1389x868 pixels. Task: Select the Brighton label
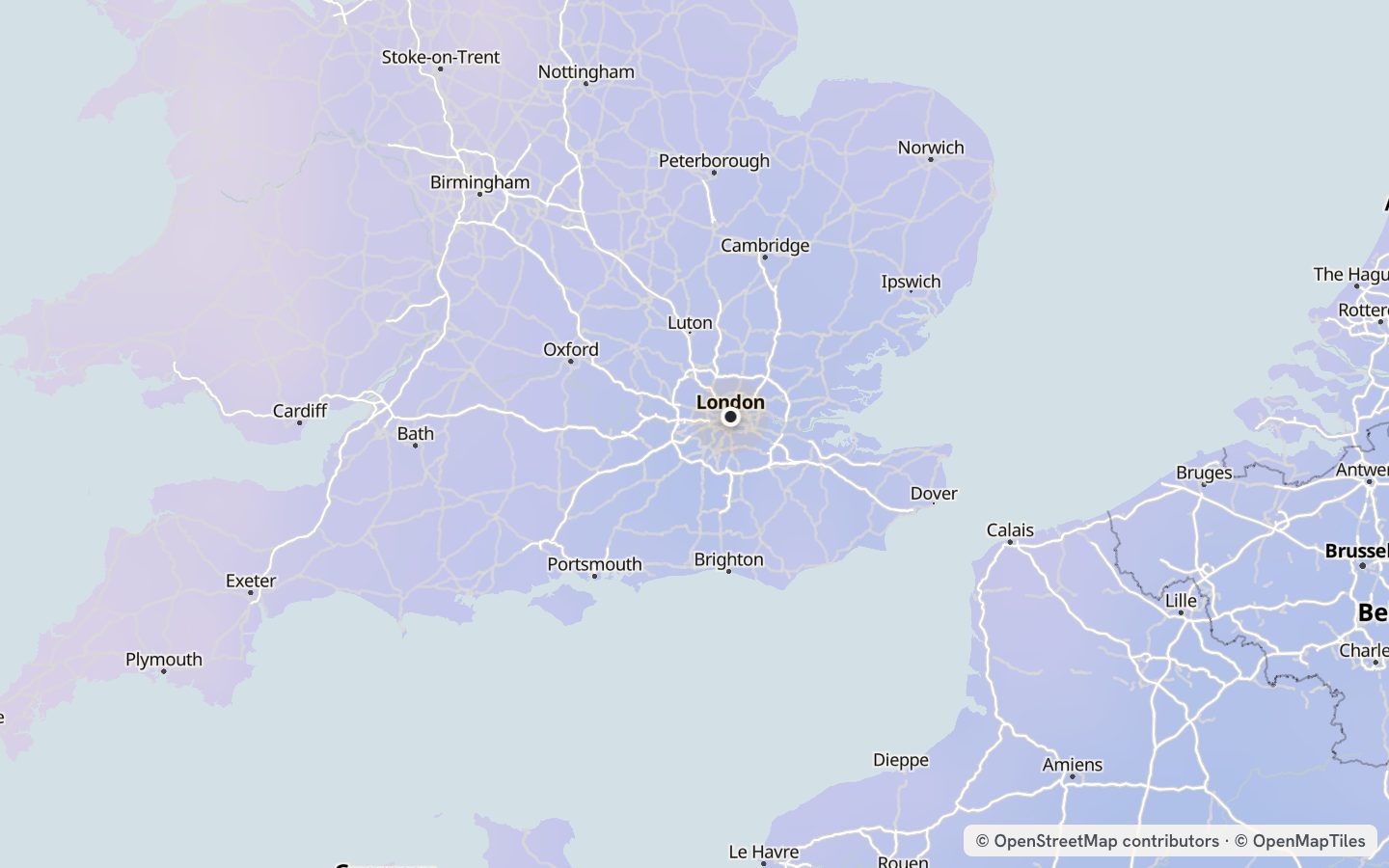pos(728,559)
